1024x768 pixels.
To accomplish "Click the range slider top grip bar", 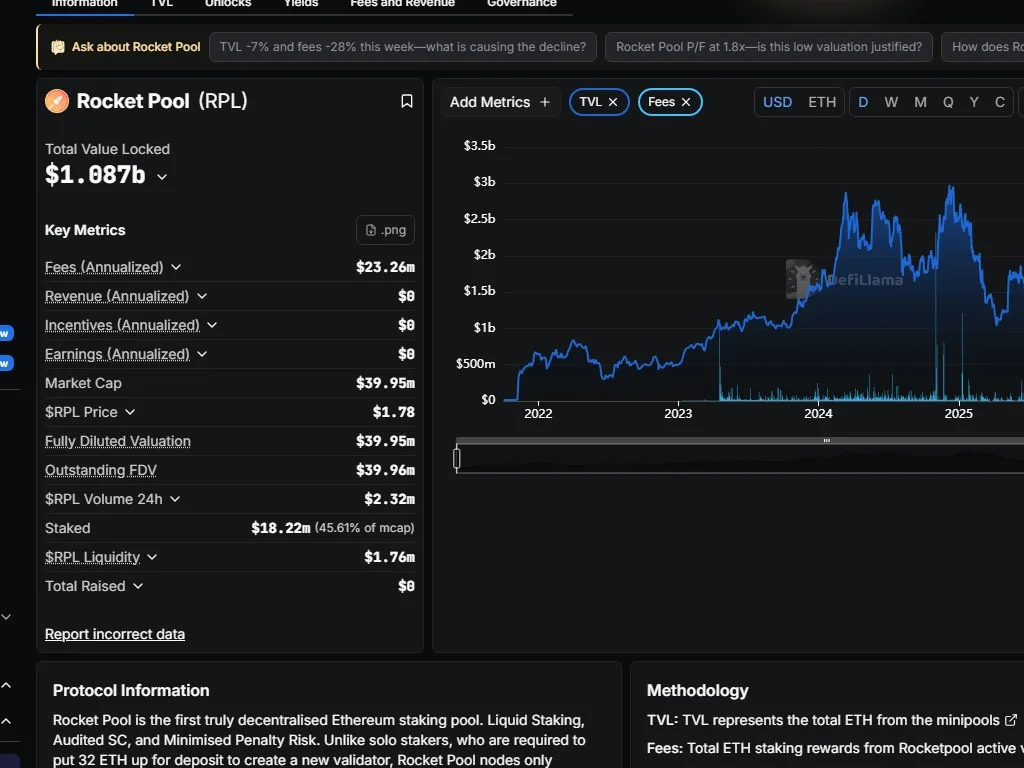I will tap(826, 441).
